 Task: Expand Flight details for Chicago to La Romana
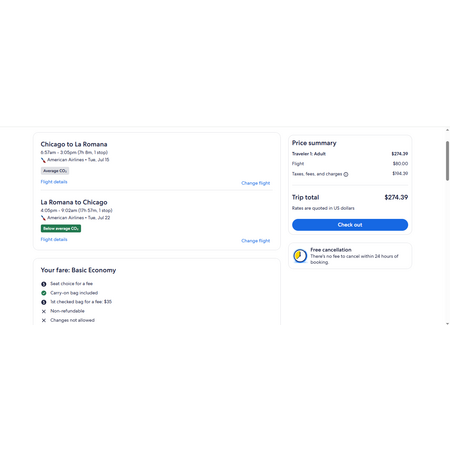pos(54,182)
